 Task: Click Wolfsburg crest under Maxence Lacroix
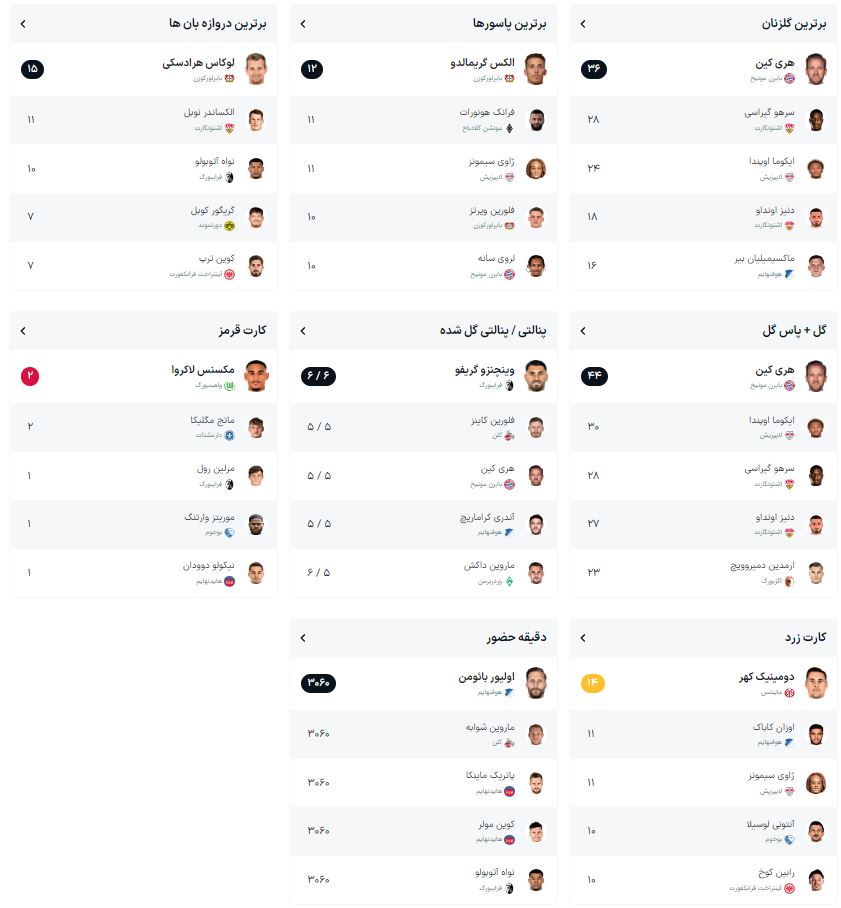[x=229, y=386]
